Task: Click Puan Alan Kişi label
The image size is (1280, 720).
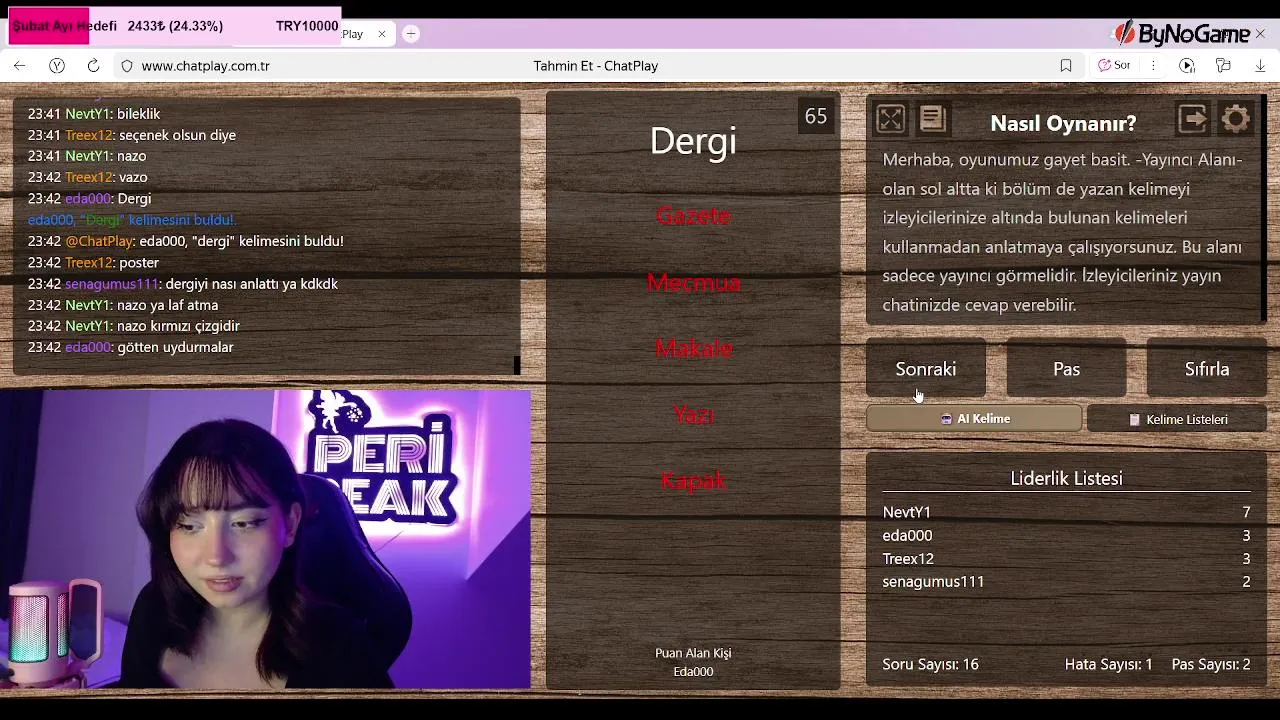Action: [693, 653]
